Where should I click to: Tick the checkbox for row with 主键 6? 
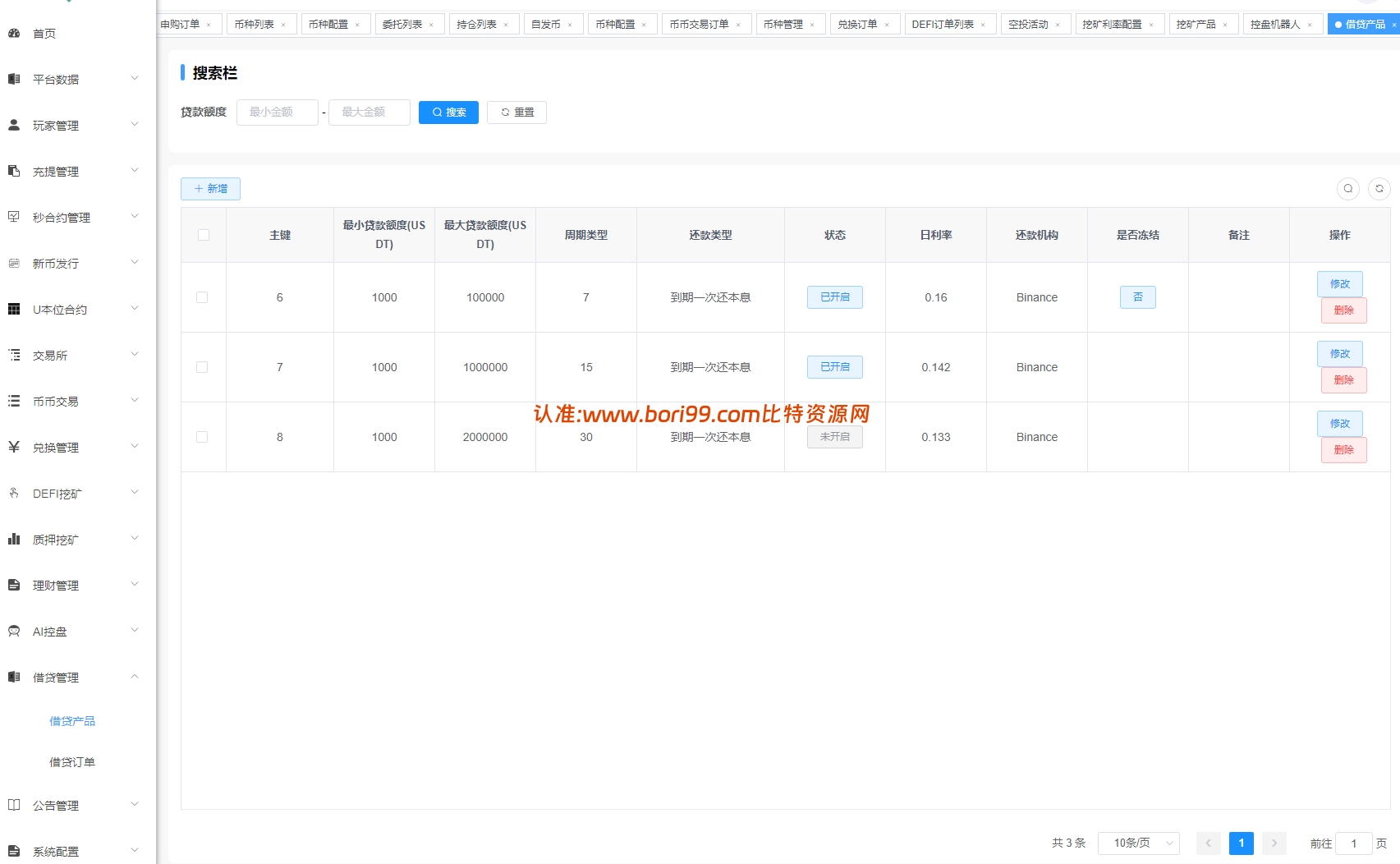coord(202,297)
